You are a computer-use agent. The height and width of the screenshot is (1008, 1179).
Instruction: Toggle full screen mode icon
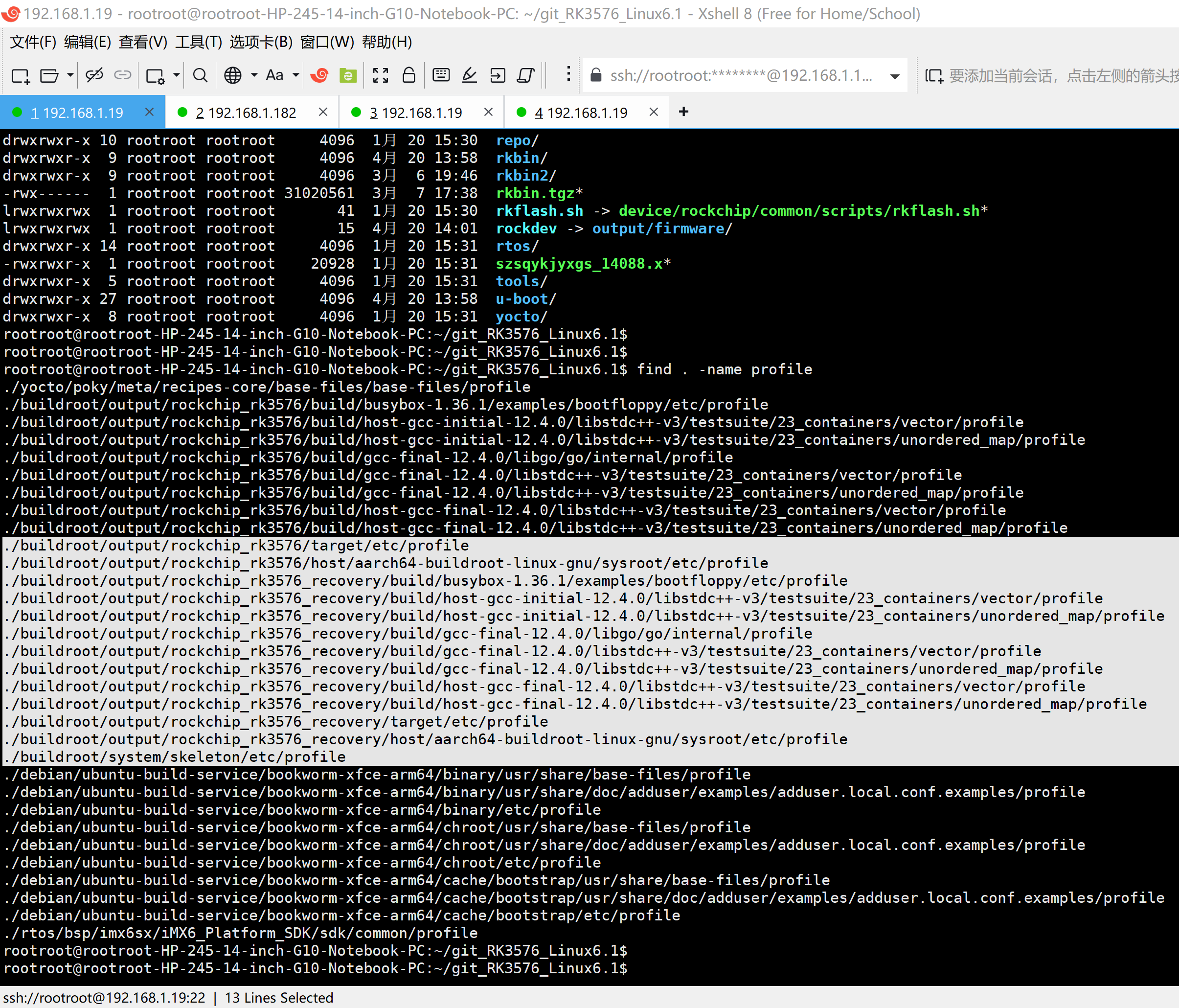[380, 75]
